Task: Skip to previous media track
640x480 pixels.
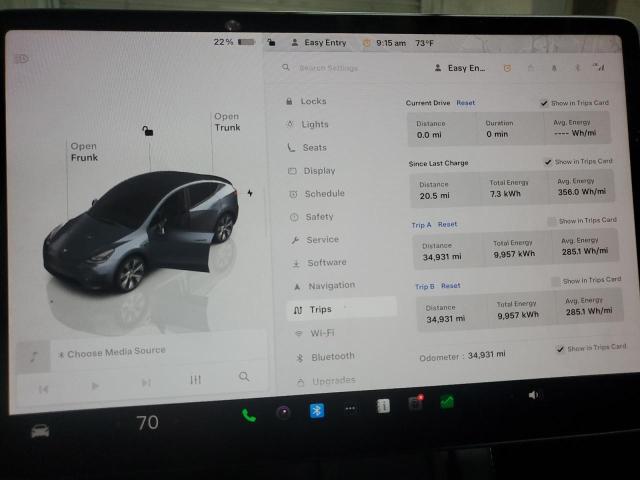Action: (43, 389)
